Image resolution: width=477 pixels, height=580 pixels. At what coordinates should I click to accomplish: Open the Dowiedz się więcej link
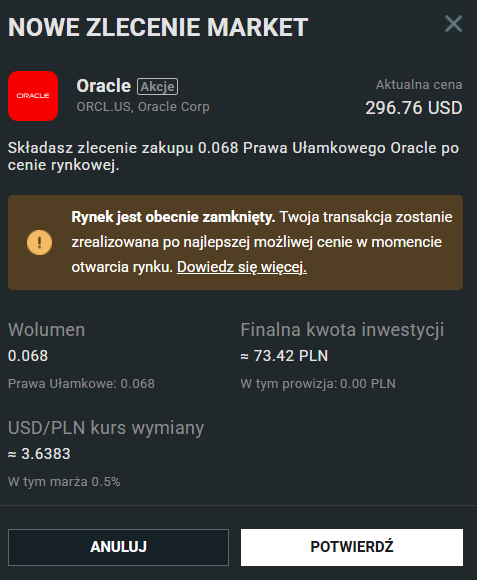coord(242,267)
